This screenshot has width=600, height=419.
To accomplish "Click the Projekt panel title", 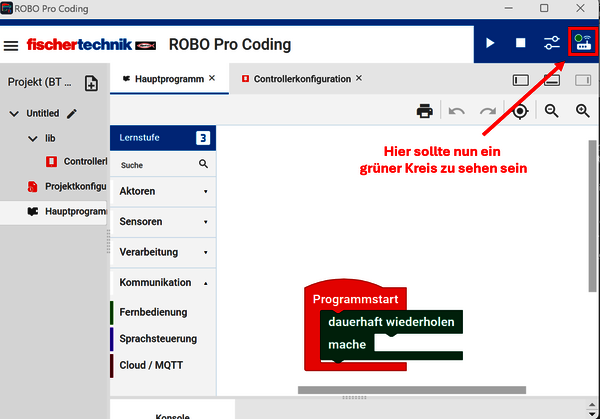I will tap(39, 82).
